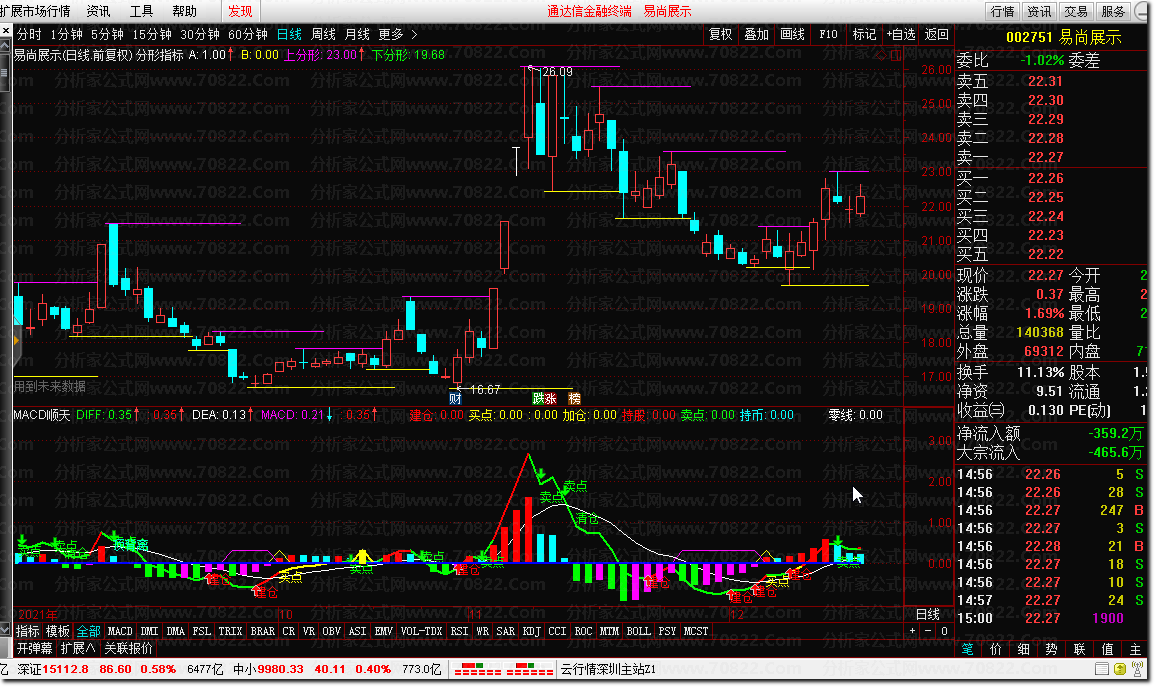Click the 扩展∧ expander
The width and height of the screenshot is (1156, 687).
click(78, 649)
